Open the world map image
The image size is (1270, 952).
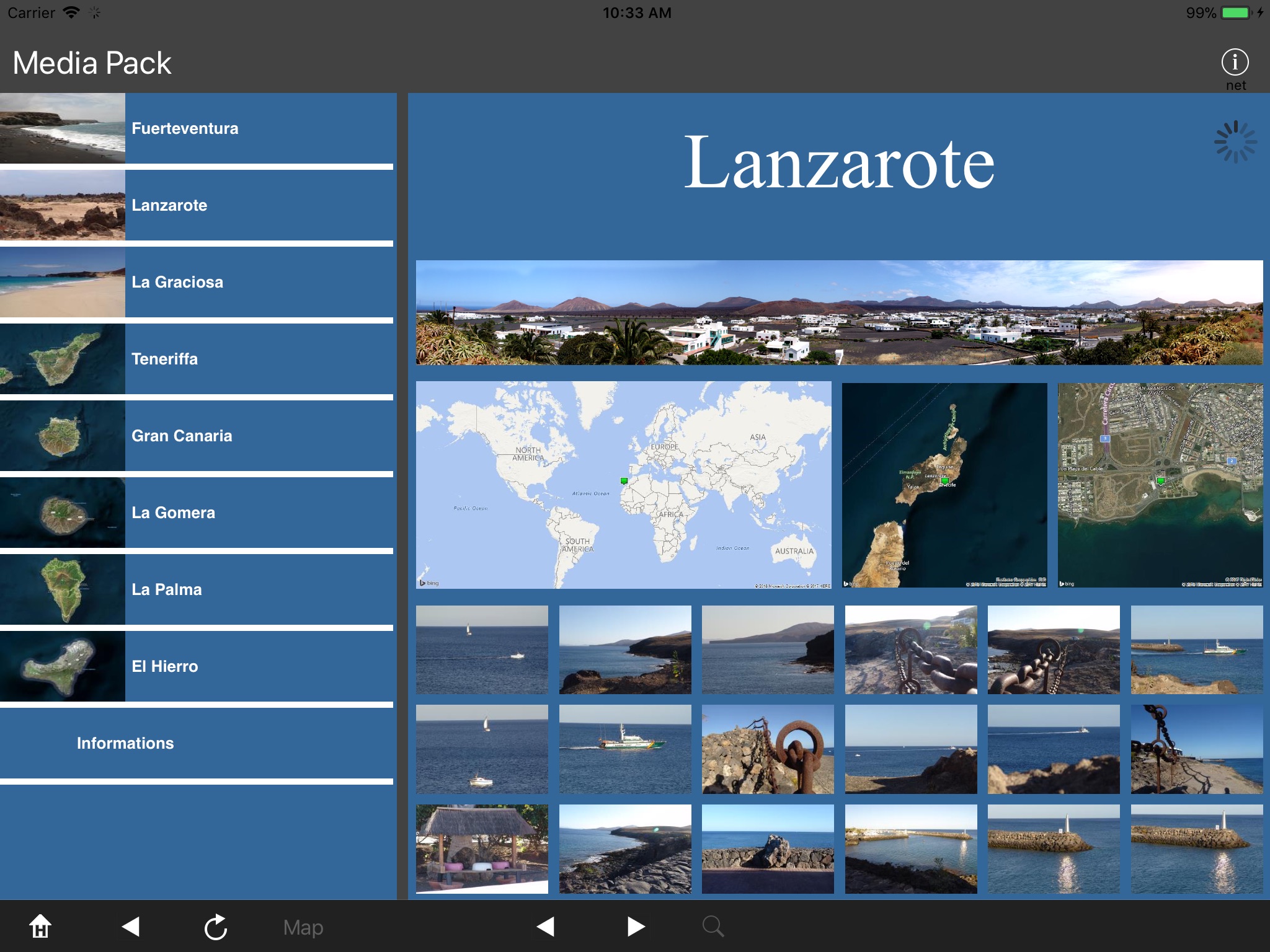[623, 485]
